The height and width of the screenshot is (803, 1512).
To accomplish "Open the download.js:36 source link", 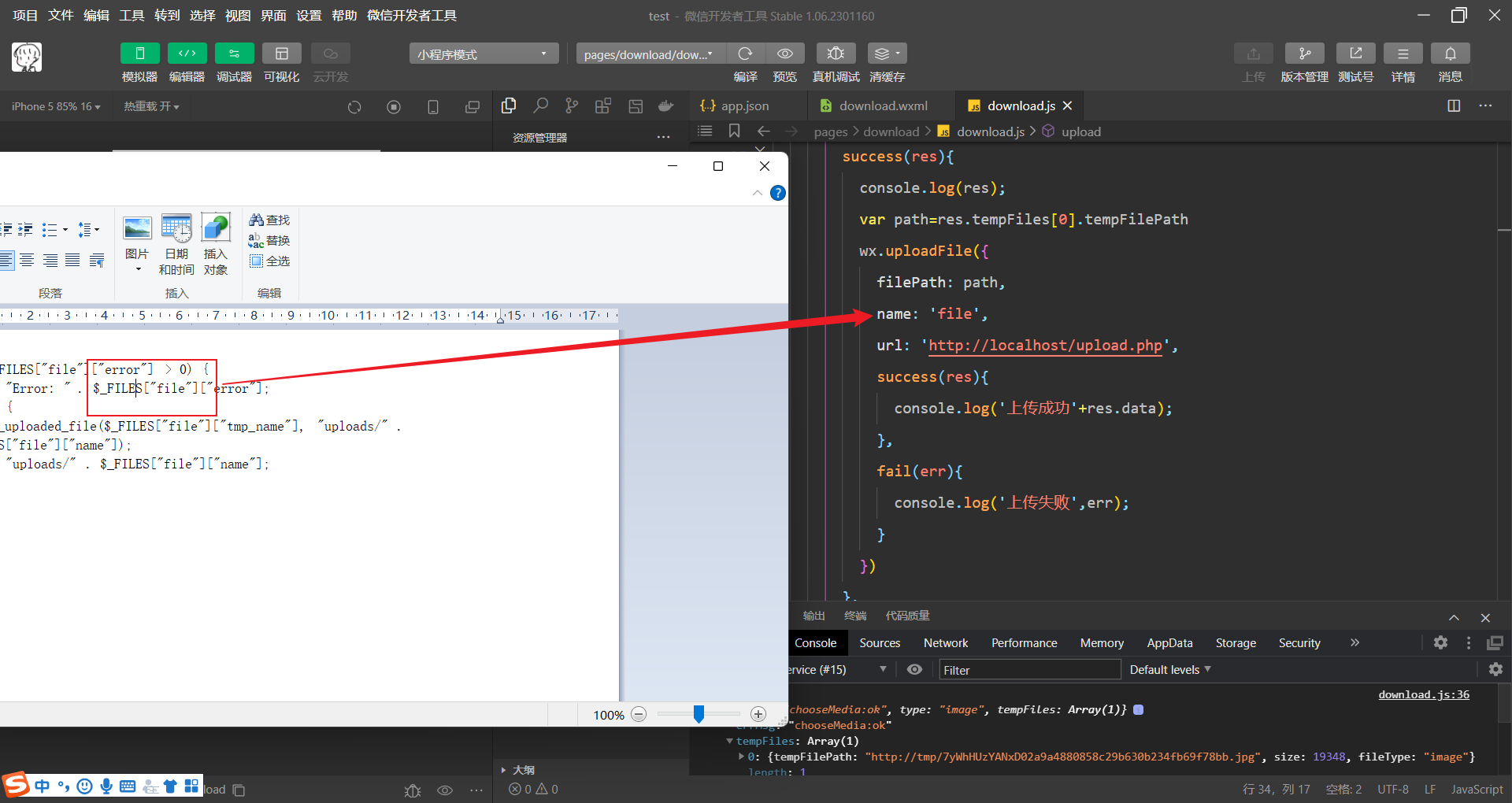I will [1424, 694].
